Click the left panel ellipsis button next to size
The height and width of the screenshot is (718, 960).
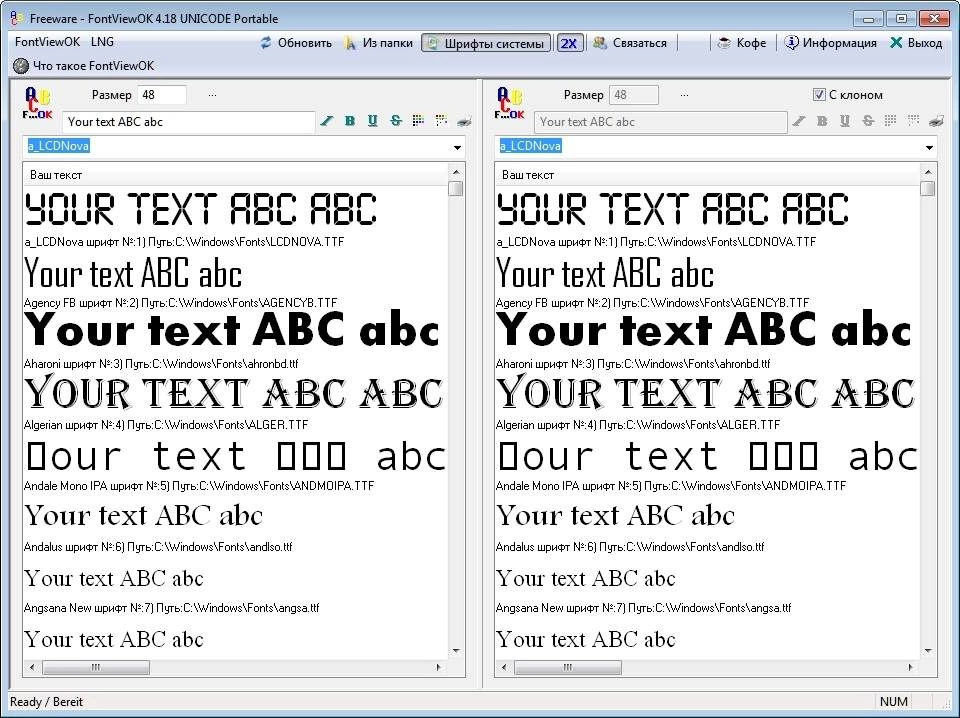click(x=212, y=95)
